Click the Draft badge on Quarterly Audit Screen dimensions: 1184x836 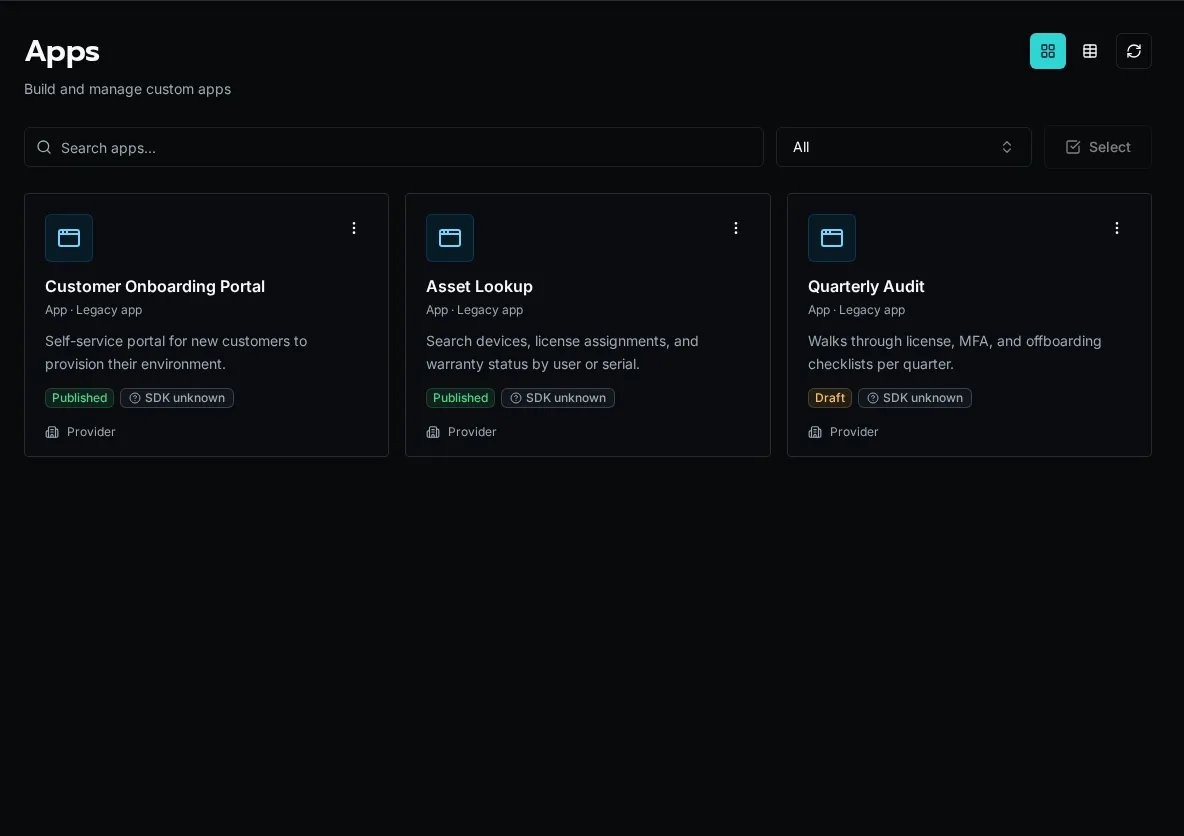tap(830, 398)
